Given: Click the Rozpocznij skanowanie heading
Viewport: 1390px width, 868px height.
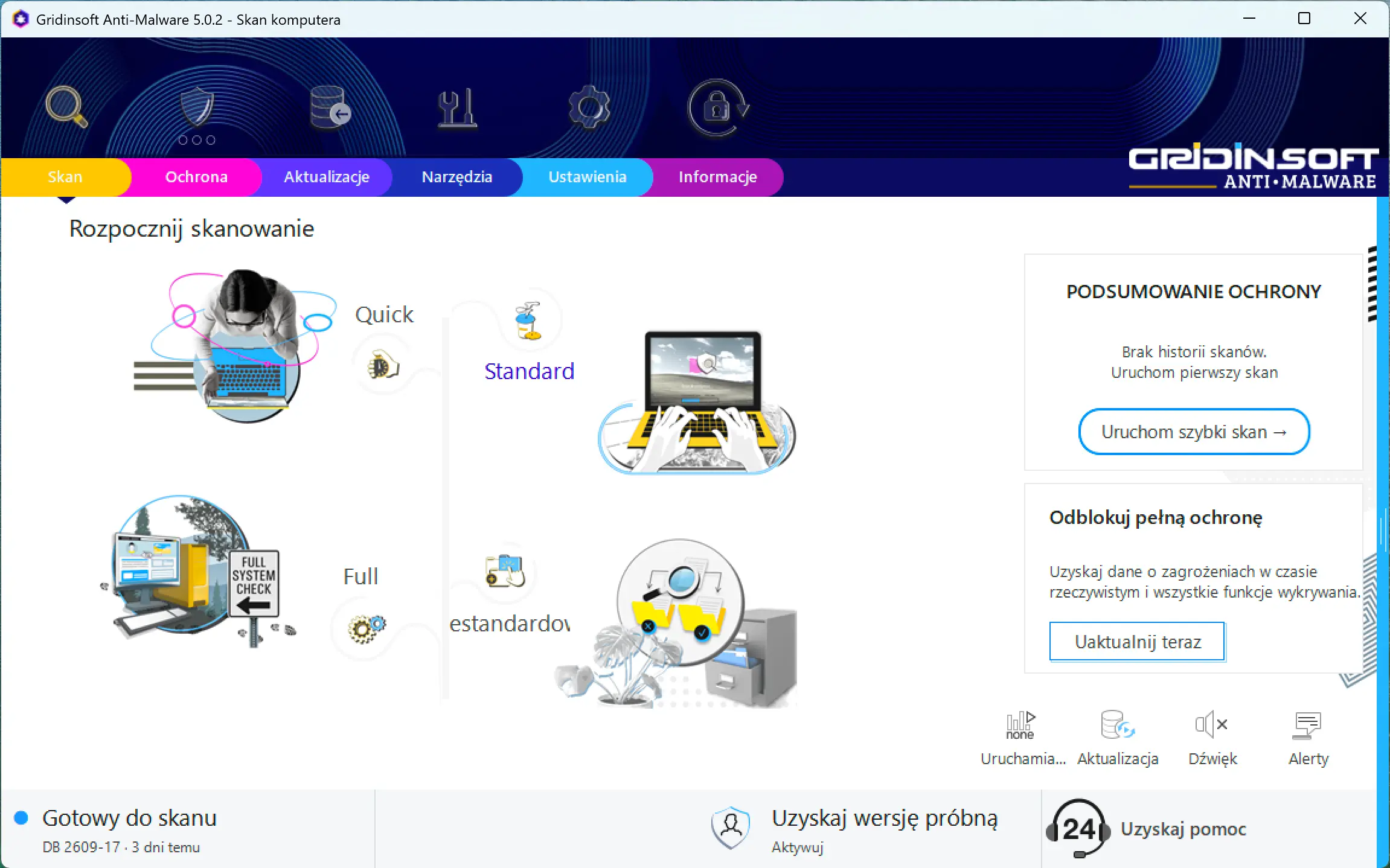Looking at the screenshot, I should [x=192, y=229].
